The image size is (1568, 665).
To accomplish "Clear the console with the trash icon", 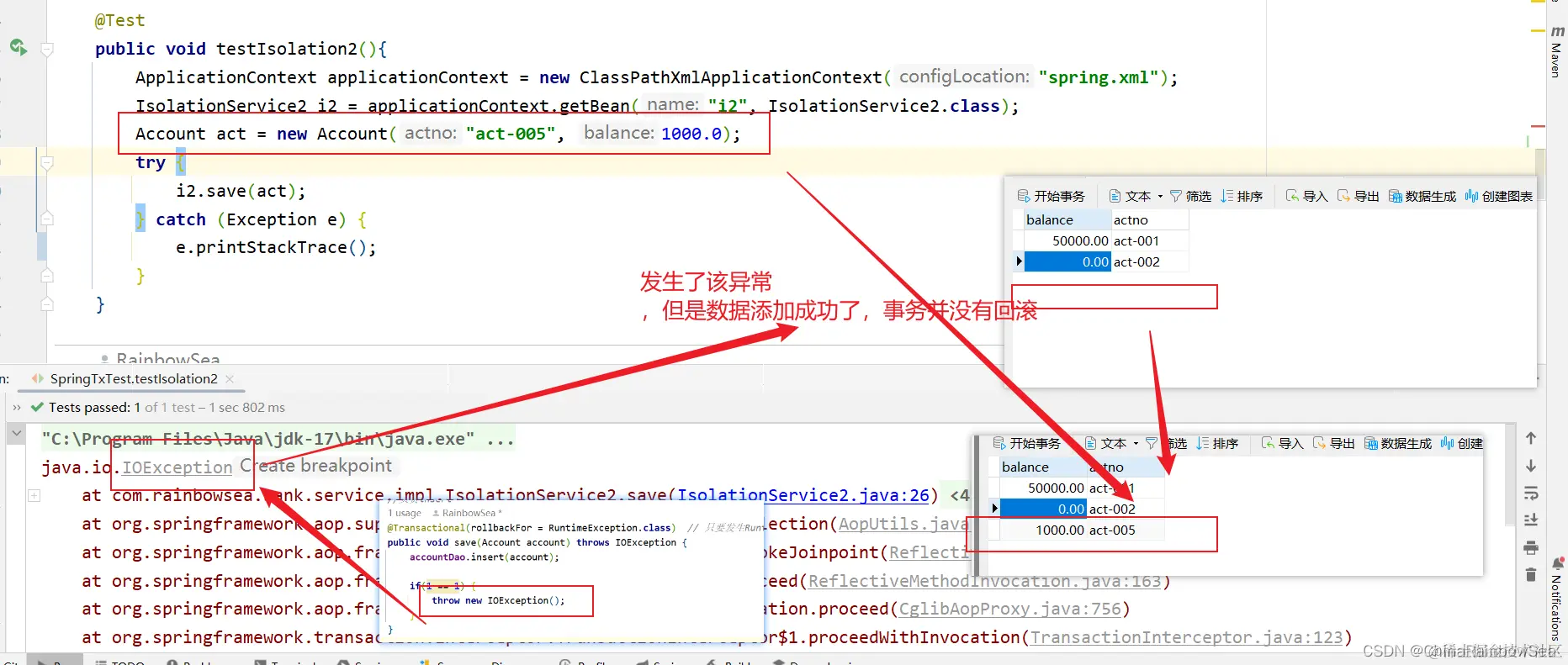I will 1531,575.
